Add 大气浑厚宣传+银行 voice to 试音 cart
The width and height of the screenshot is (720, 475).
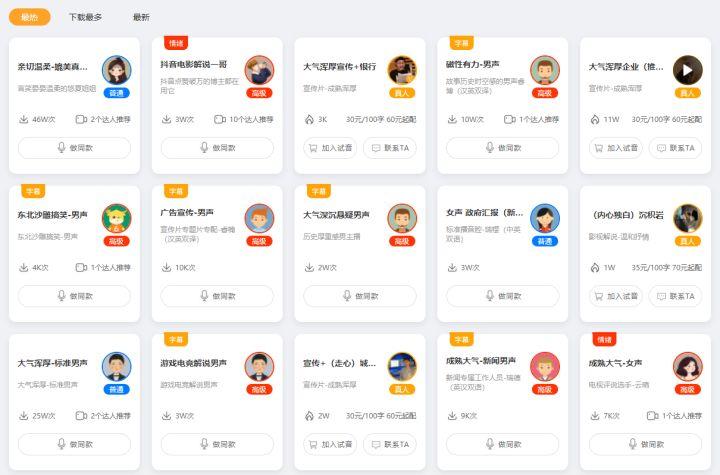tap(330, 148)
